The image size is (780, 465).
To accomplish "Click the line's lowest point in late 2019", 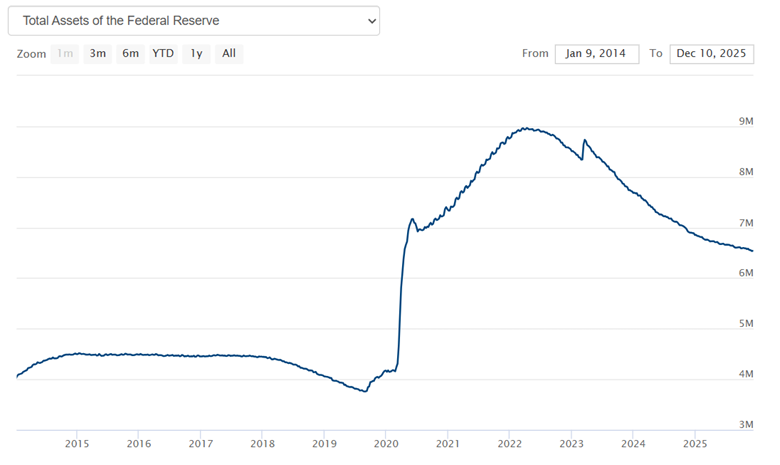I will [x=365, y=391].
